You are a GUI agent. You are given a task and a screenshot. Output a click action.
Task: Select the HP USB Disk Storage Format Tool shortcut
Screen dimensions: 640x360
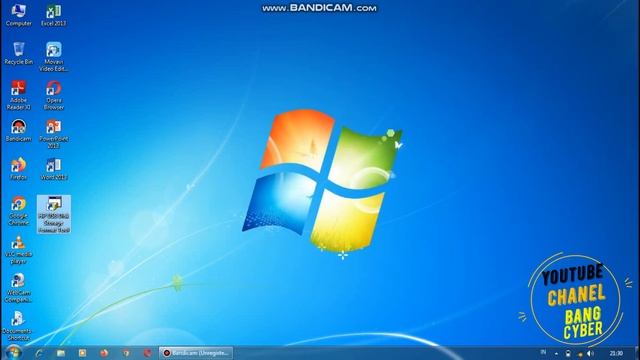[53, 214]
